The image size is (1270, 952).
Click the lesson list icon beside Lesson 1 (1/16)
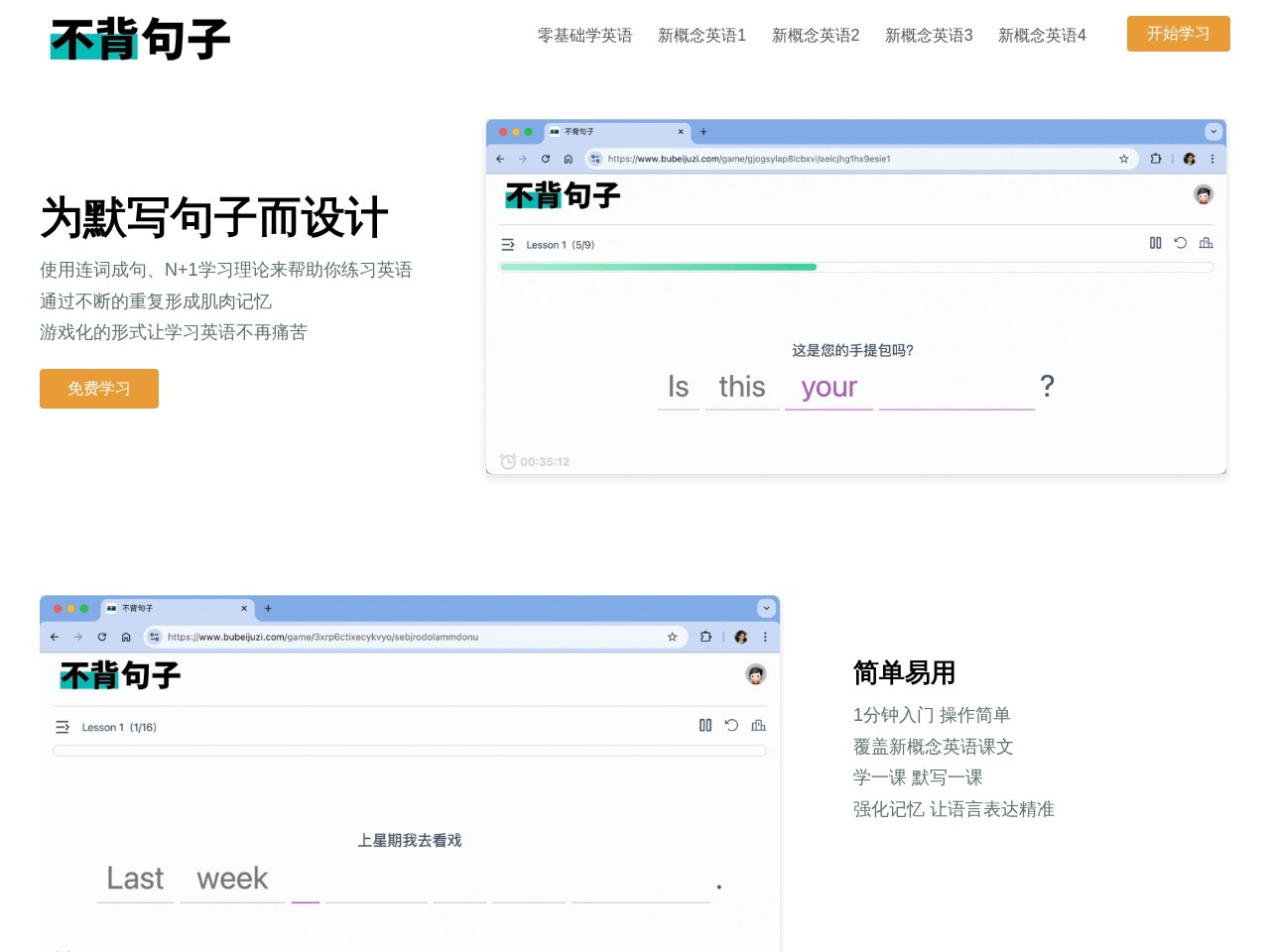(63, 727)
